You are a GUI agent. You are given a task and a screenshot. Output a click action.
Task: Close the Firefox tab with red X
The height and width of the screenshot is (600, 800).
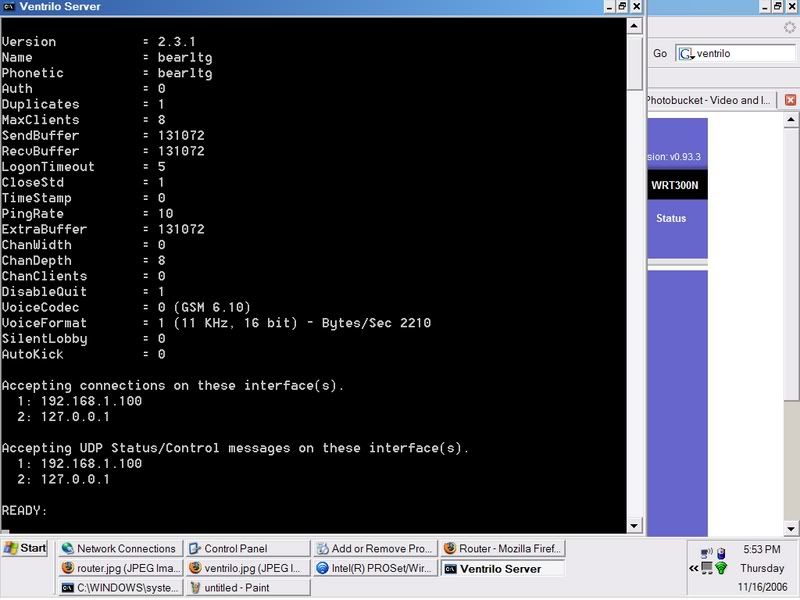click(790, 100)
